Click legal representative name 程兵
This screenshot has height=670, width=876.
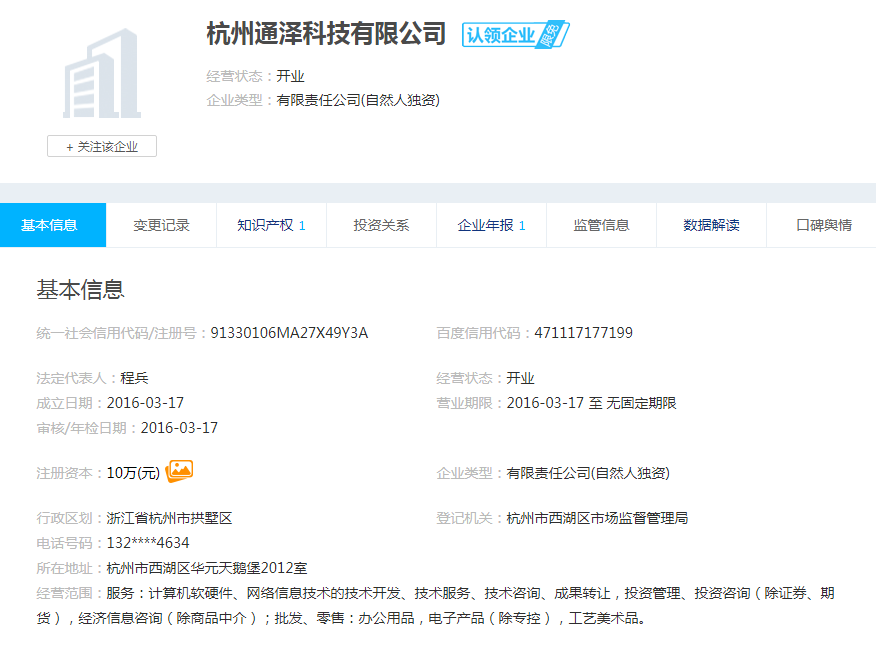tap(135, 378)
